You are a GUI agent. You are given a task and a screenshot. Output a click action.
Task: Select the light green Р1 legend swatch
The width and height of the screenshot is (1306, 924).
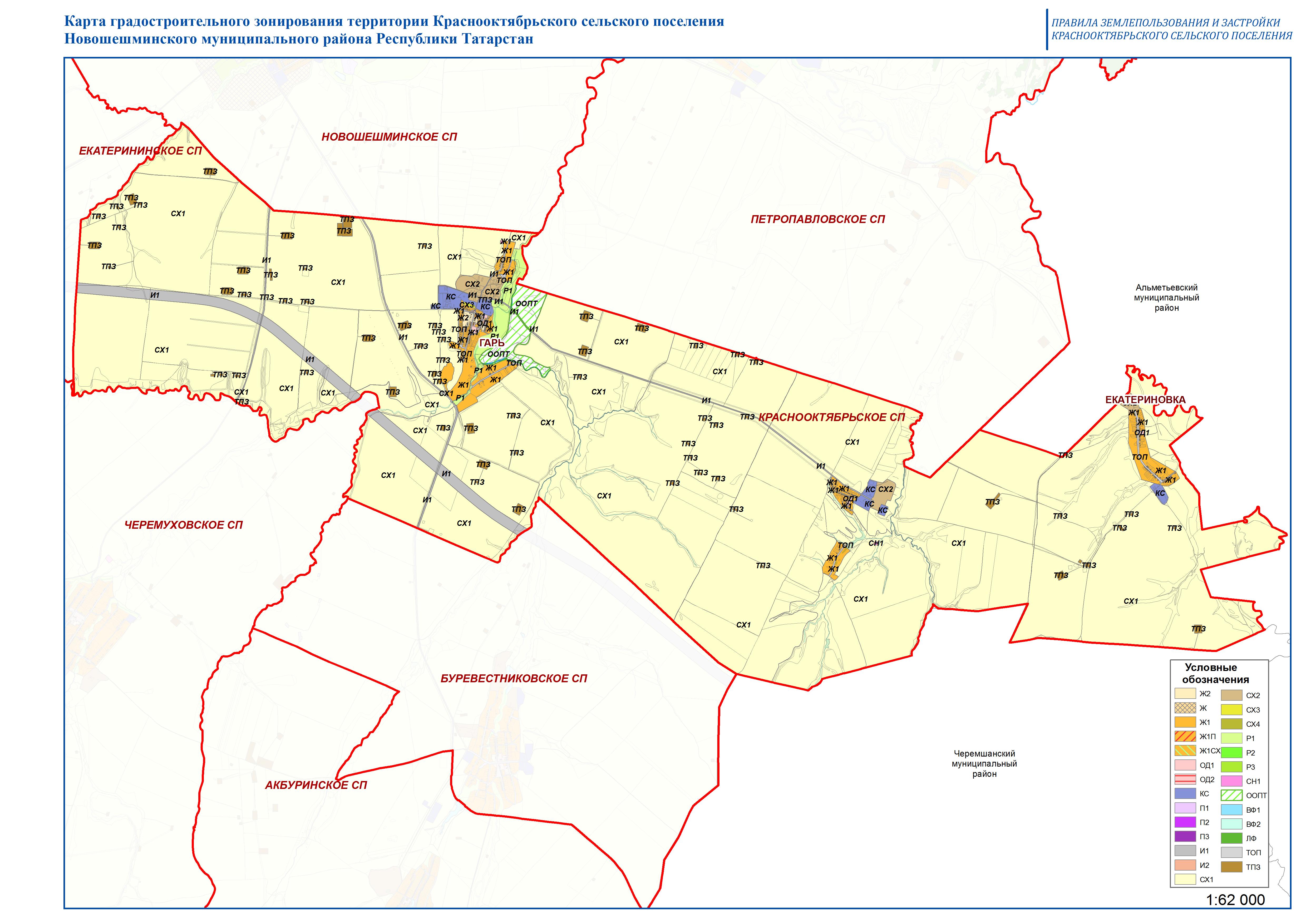point(1231,738)
